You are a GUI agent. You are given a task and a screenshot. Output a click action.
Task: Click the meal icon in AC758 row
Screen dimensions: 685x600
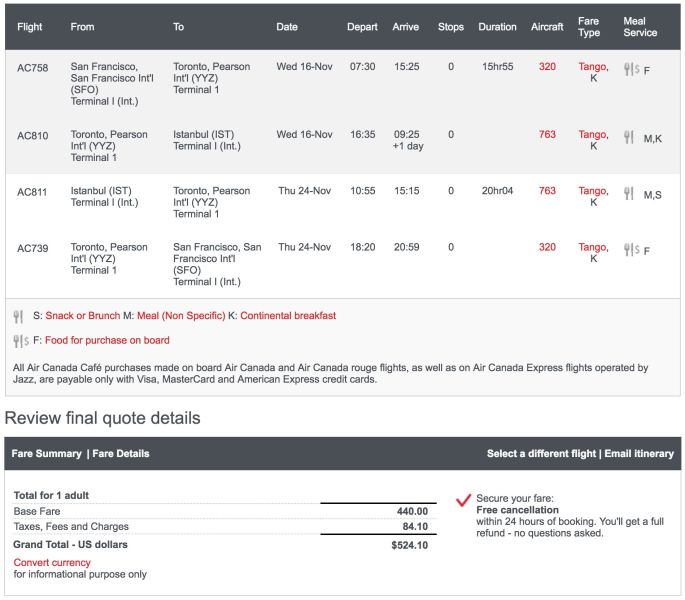point(632,69)
